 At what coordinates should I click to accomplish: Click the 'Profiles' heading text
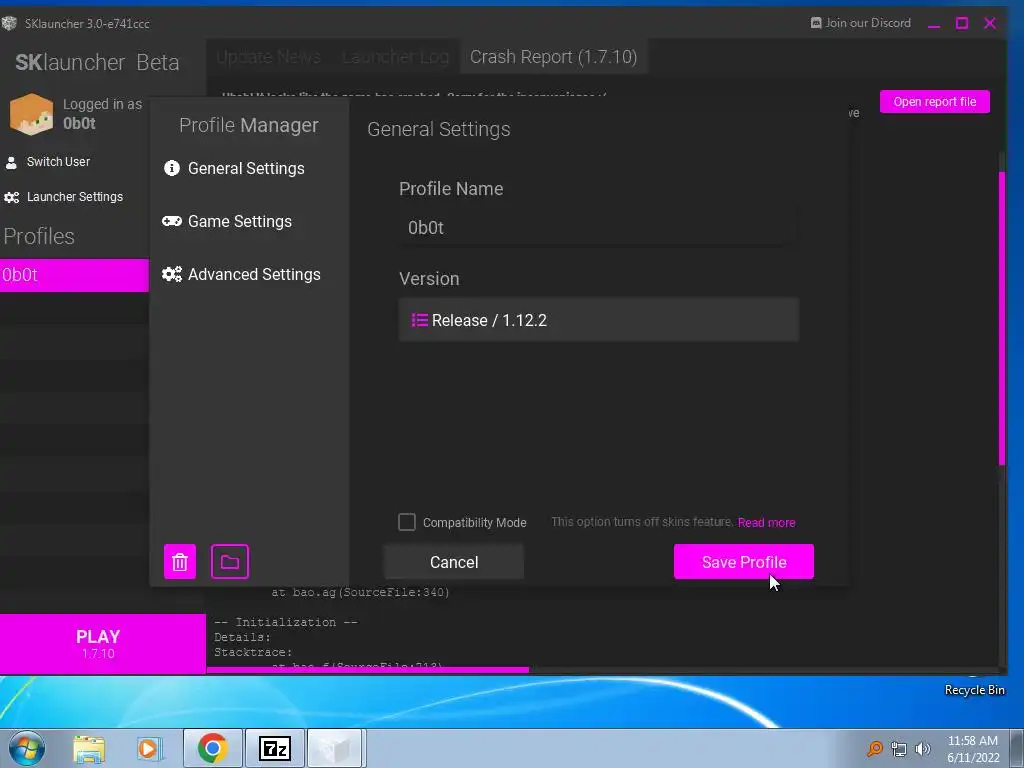(39, 236)
